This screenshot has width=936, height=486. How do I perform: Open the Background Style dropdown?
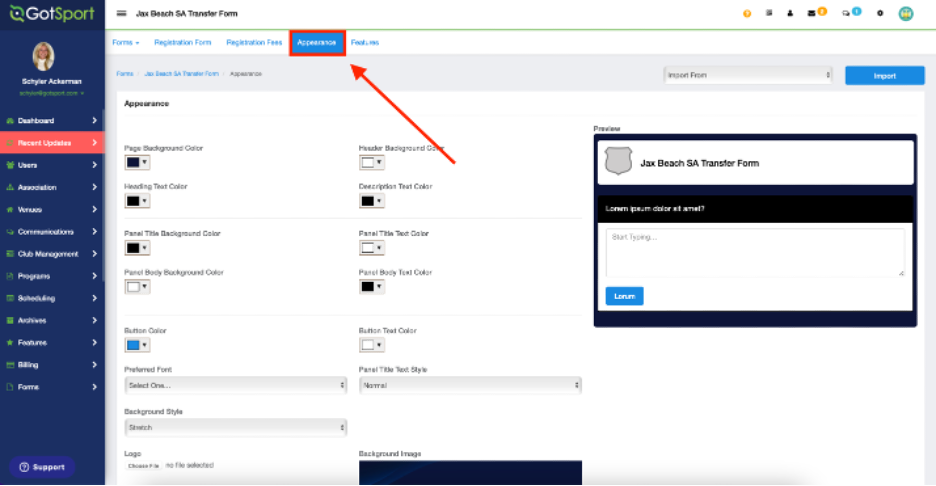point(236,427)
